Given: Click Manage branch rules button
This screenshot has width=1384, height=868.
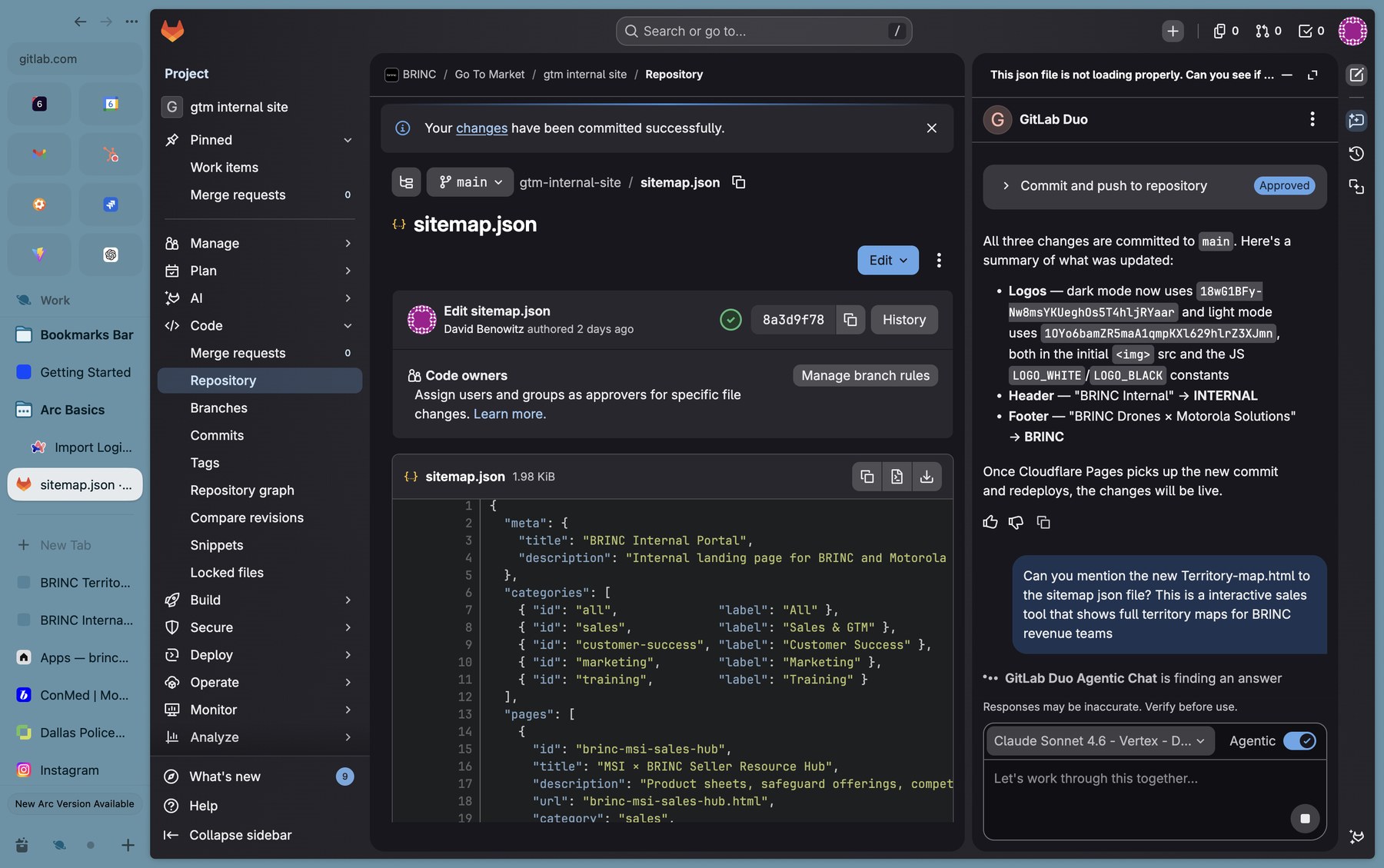Looking at the screenshot, I should coord(865,376).
